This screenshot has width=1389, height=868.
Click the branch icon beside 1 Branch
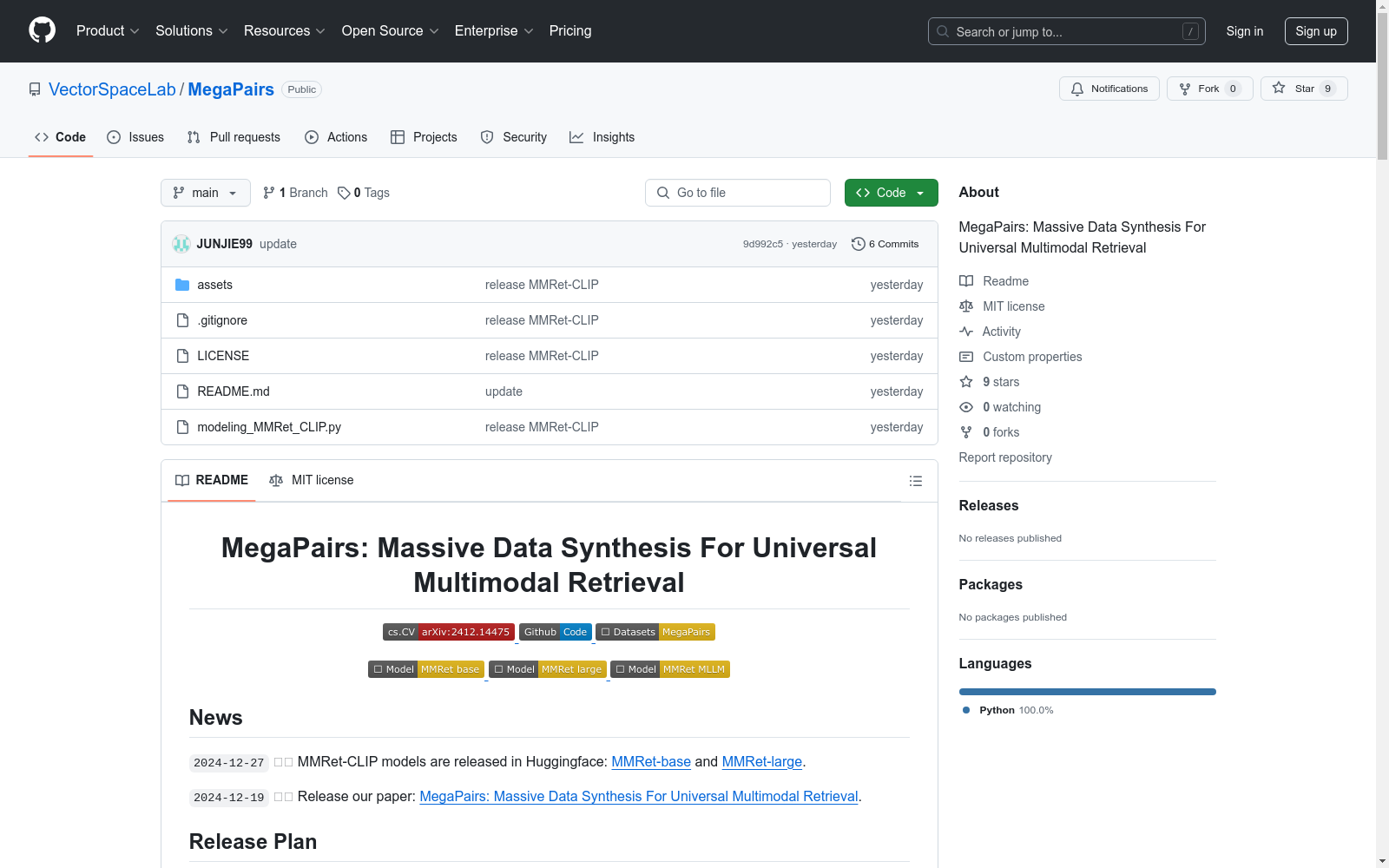(269, 193)
